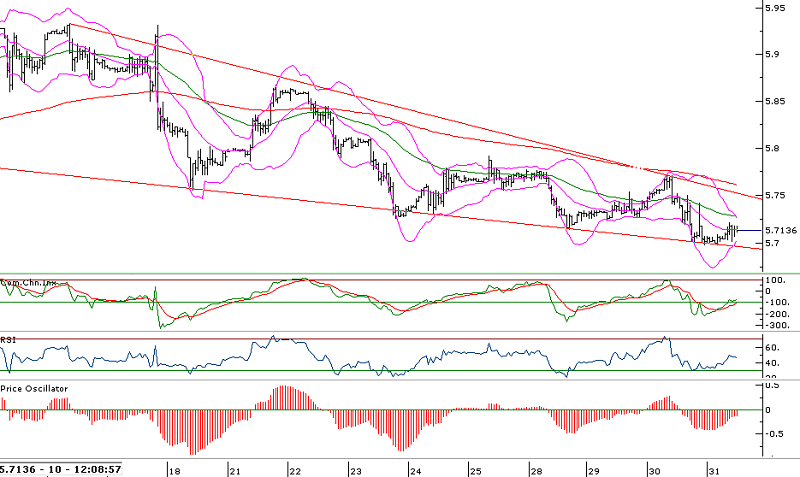Click the 40. level on RSI scale
Image resolution: width=800 pixels, height=477 pixels.
(x=772, y=363)
